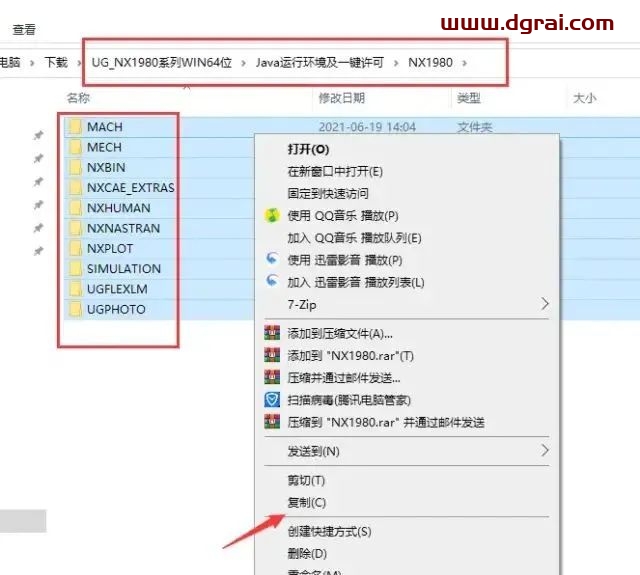
Task: Click the SIMULATION folder icon
Action: coord(75,269)
